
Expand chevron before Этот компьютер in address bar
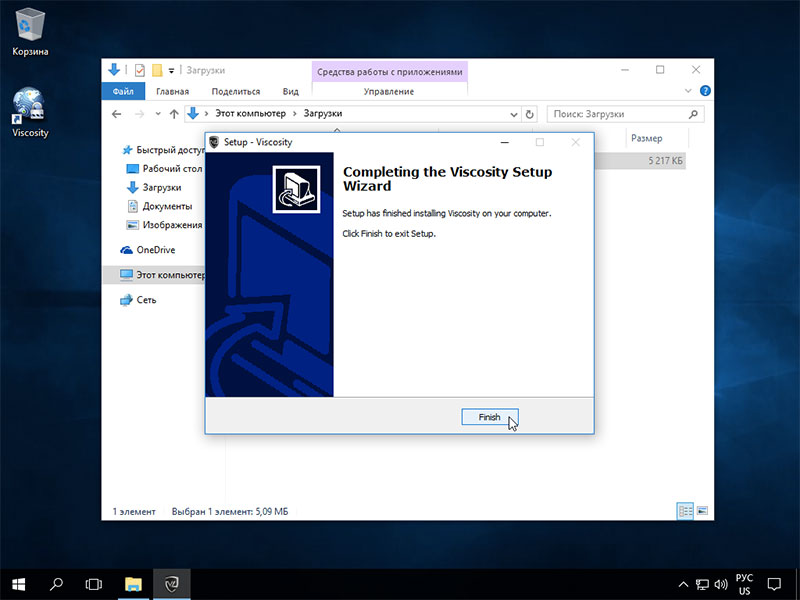[206, 113]
